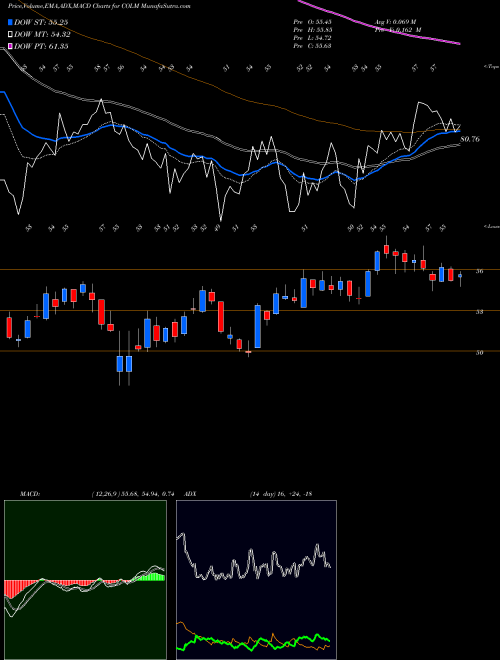Screen dimensions: 500x660
Task: Select the 'DOW ST: 55.23' legend text
Action: click(x=42, y=22)
